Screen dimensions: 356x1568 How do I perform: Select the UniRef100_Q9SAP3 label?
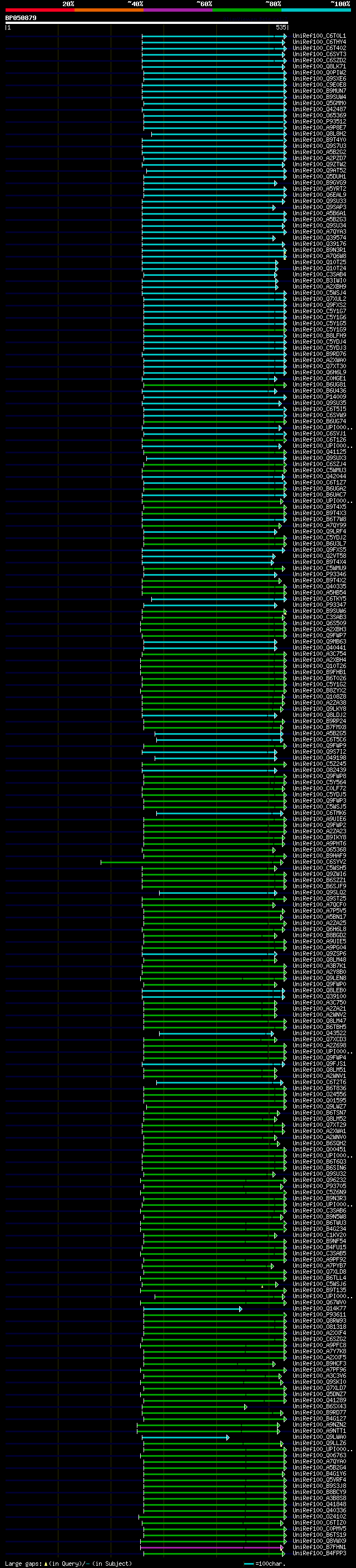[319, 207]
